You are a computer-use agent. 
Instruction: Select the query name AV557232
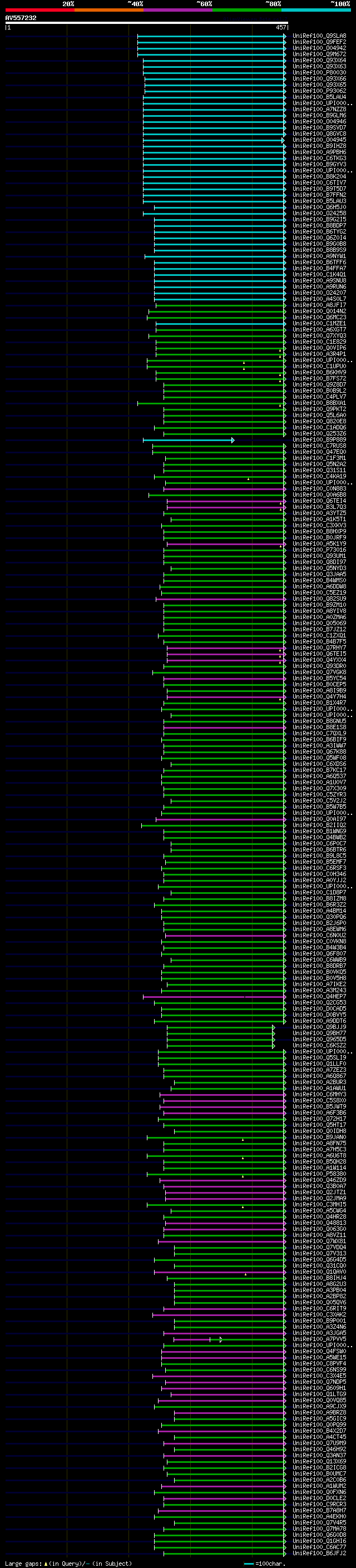click(x=21, y=18)
